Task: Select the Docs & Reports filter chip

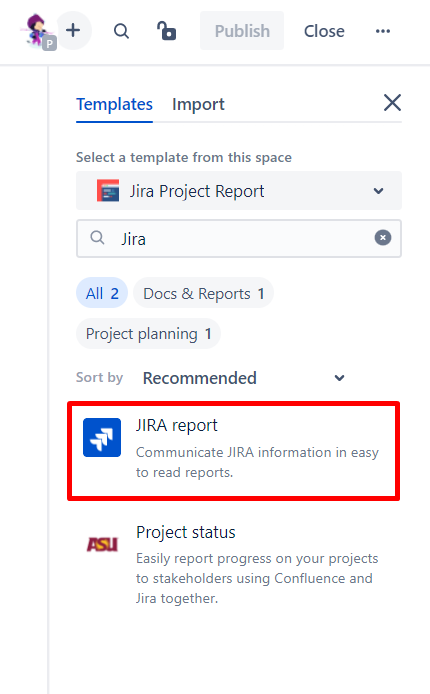Action: point(203,293)
